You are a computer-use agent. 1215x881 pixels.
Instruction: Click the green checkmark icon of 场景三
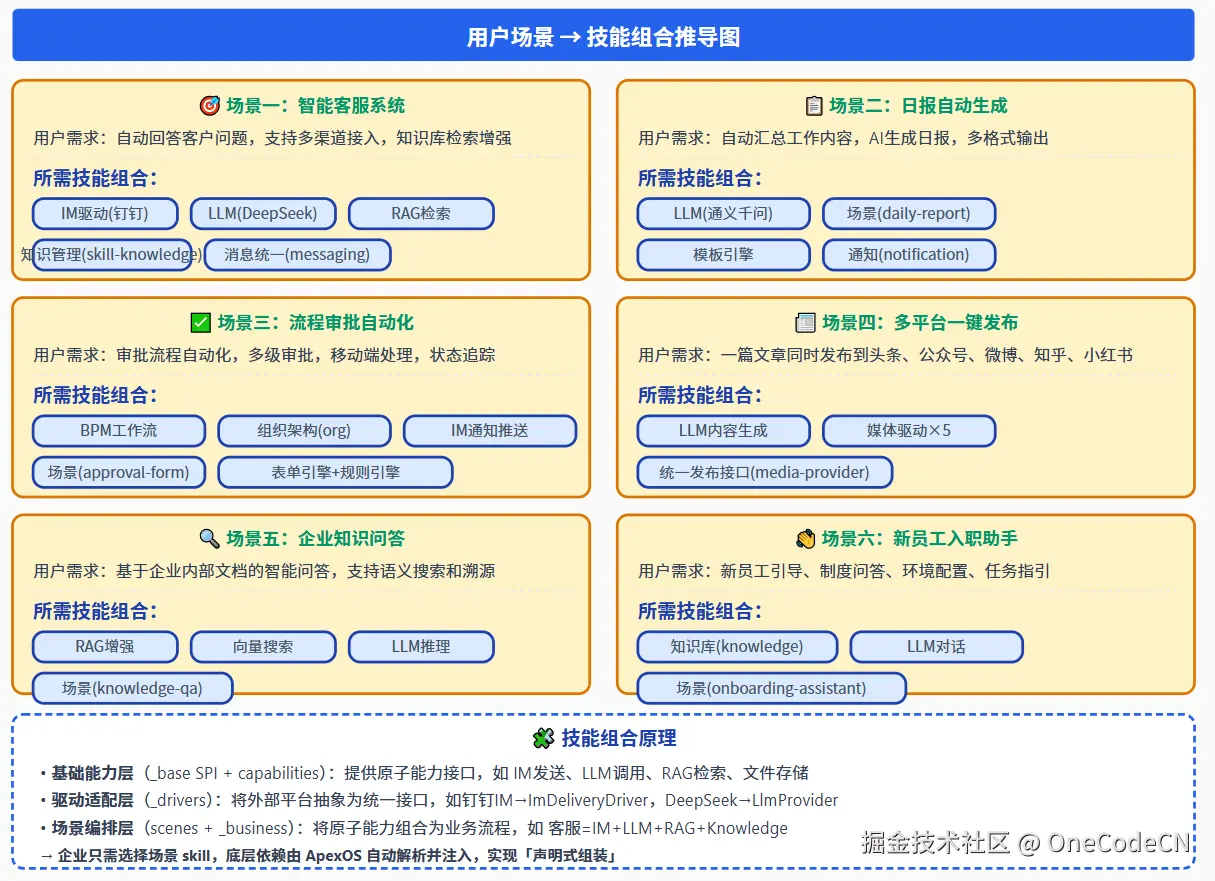[x=202, y=321]
